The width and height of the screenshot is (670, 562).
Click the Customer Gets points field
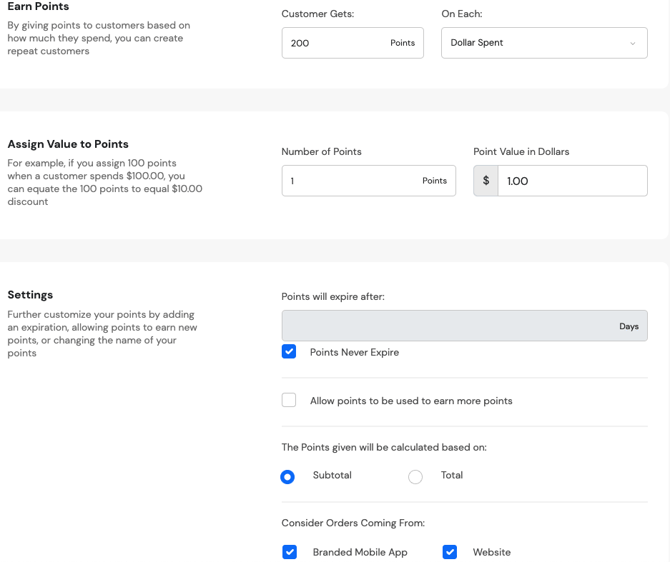(335, 43)
